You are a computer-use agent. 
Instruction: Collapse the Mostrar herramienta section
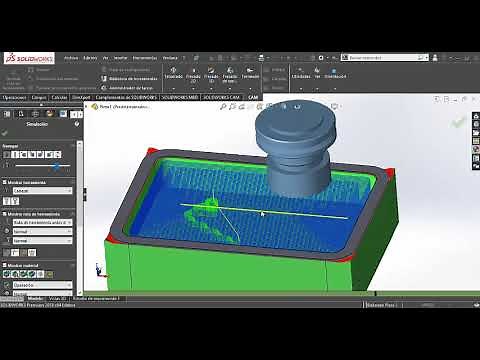point(73,182)
